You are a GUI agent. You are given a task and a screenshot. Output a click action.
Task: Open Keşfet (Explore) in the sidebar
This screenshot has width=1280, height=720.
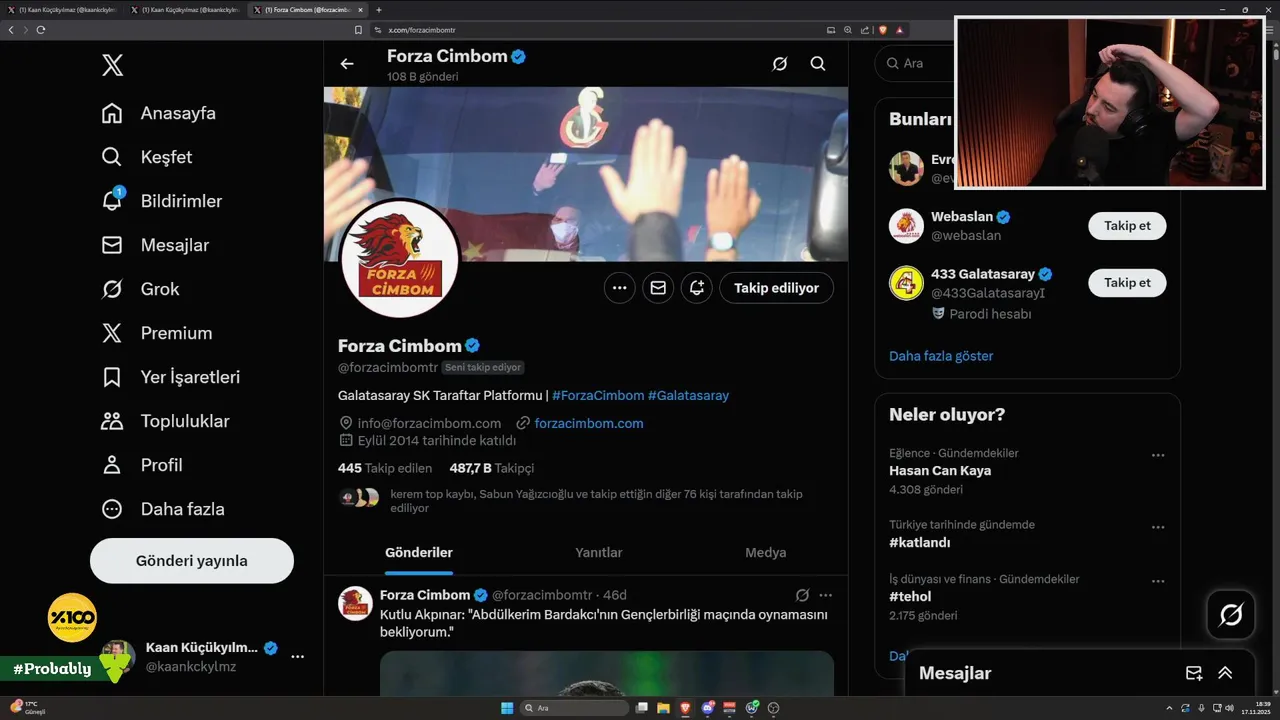point(147,157)
